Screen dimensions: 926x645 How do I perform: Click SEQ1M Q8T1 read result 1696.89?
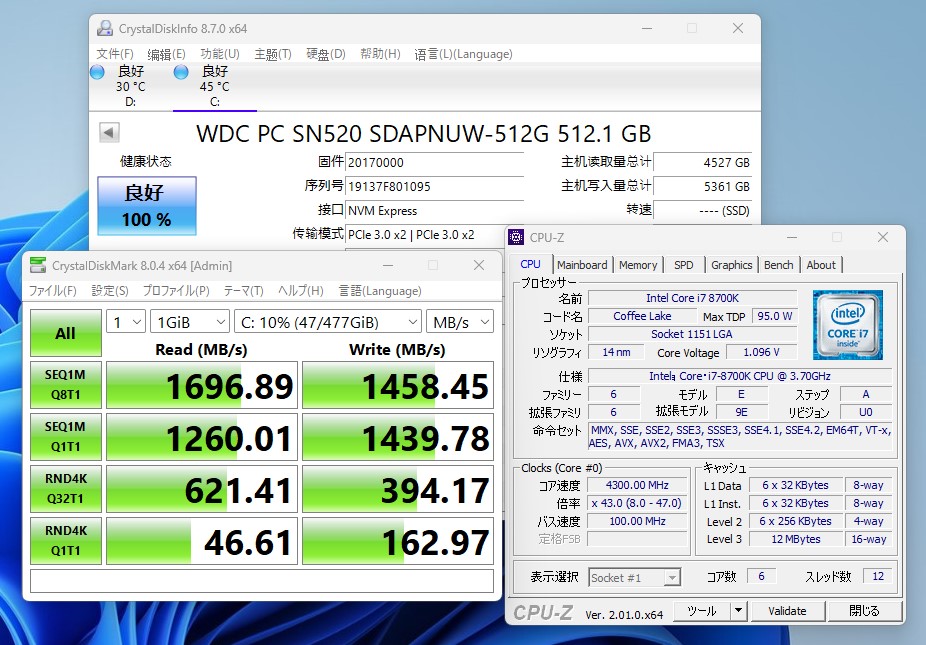point(202,385)
